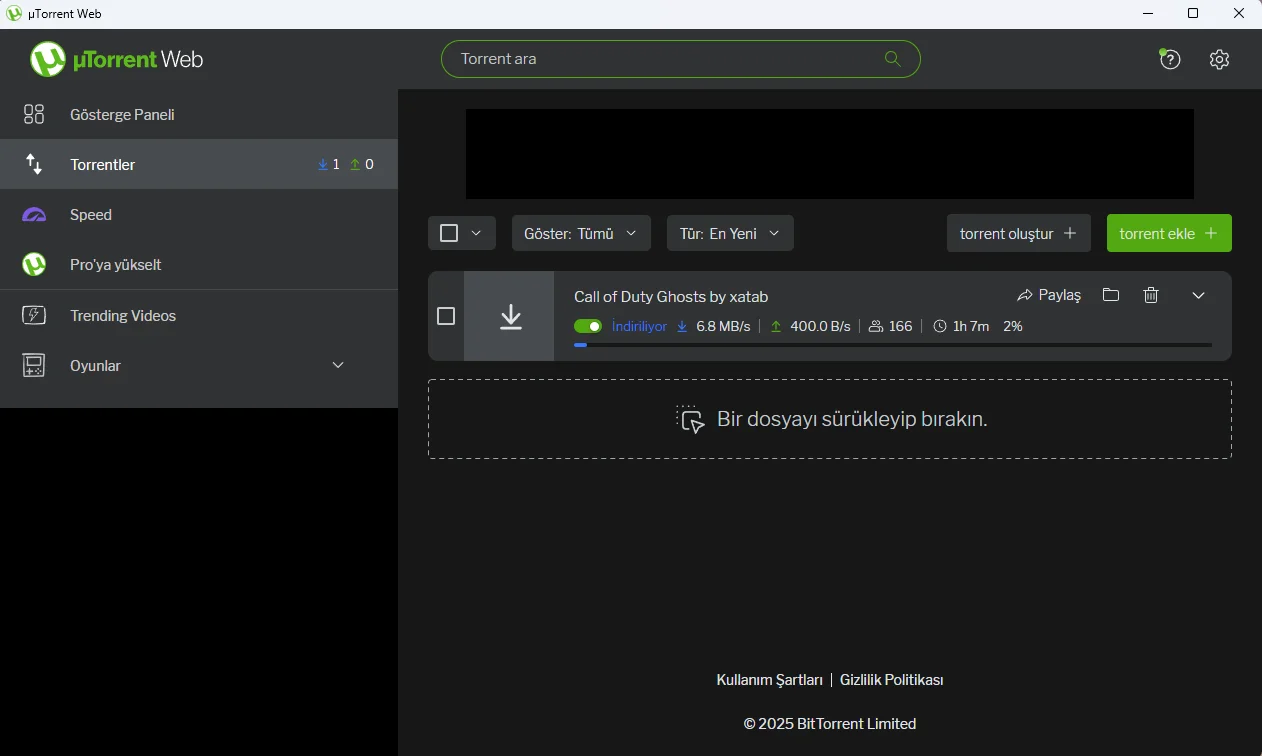Open the Gizlilik Politikası link

point(892,680)
